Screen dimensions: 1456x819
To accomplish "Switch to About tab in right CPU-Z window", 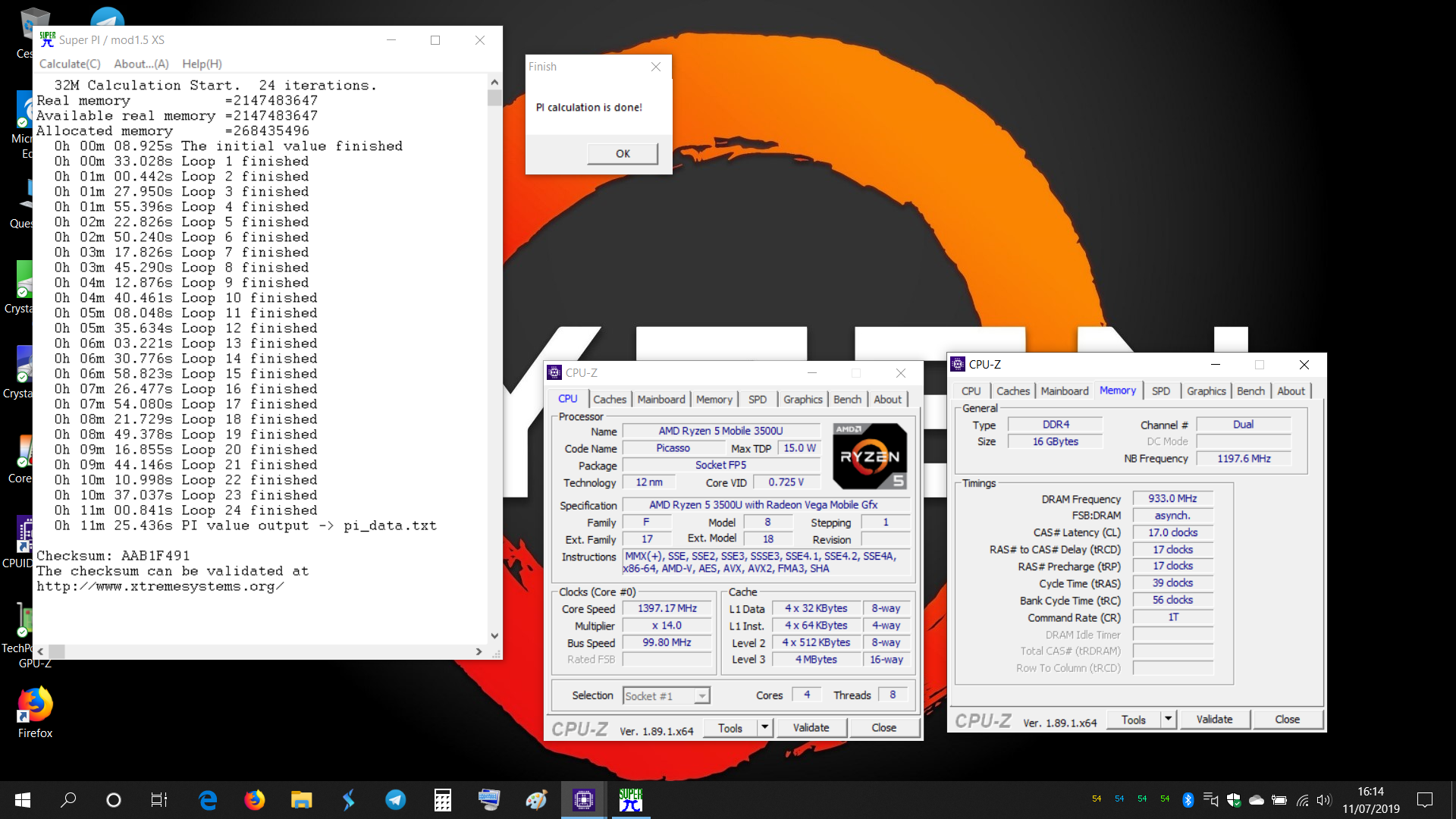I will click(x=1291, y=391).
